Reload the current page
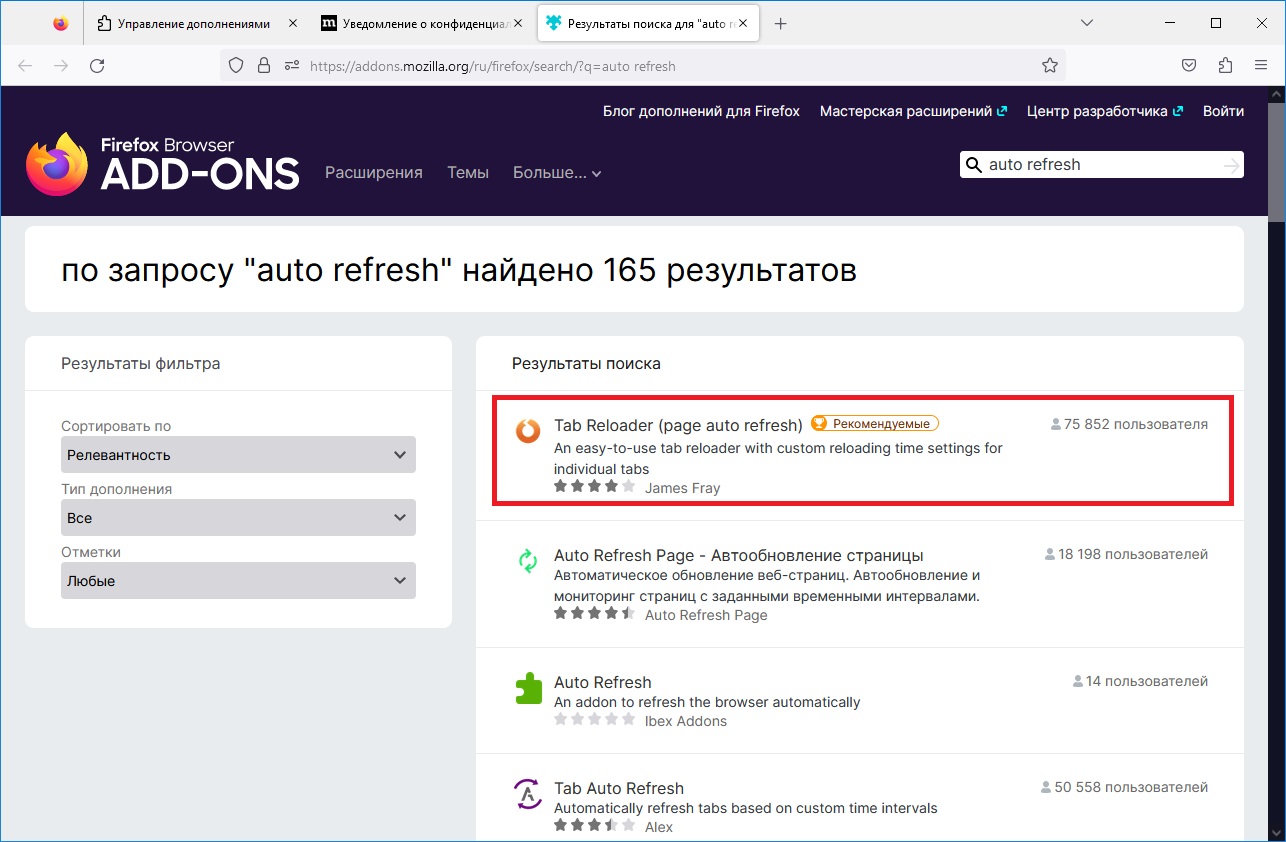This screenshot has height=842, width=1286. click(97, 66)
